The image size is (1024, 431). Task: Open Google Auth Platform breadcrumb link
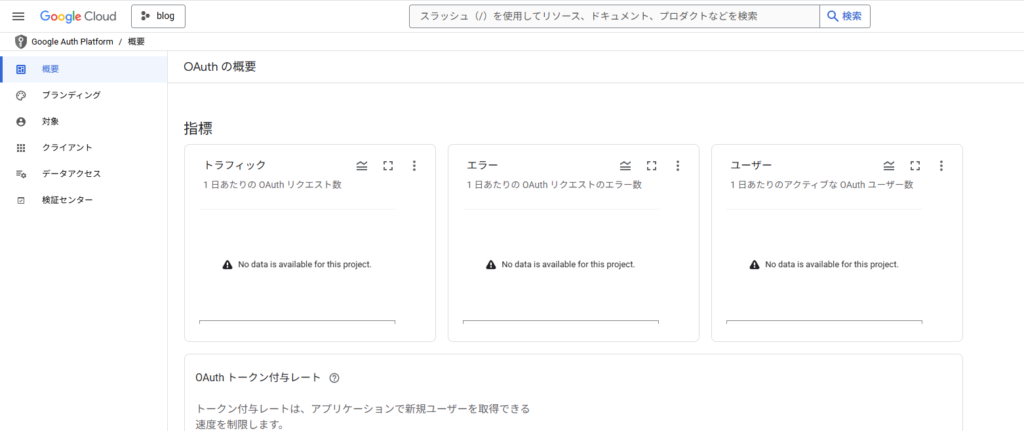point(72,42)
